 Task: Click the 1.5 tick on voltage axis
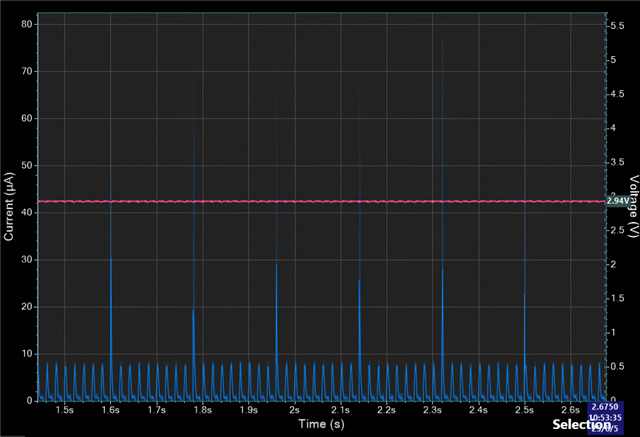tap(617, 298)
